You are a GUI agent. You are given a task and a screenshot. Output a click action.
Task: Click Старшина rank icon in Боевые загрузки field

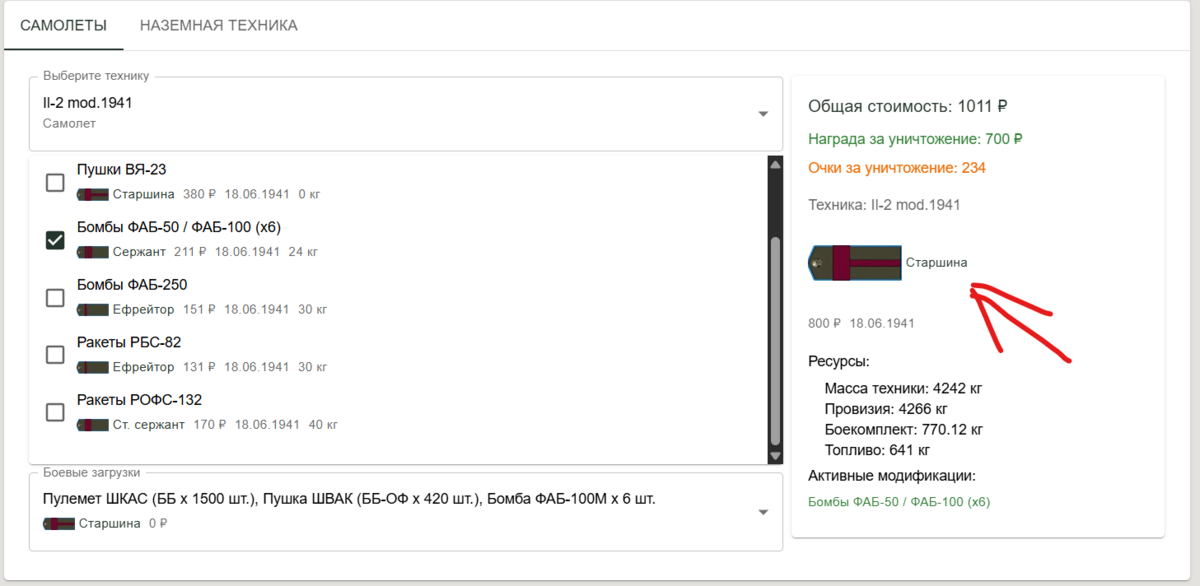(x=59, y=523)
